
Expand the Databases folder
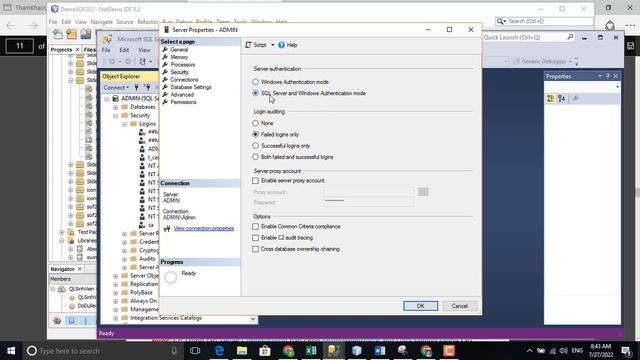(116, 107)
